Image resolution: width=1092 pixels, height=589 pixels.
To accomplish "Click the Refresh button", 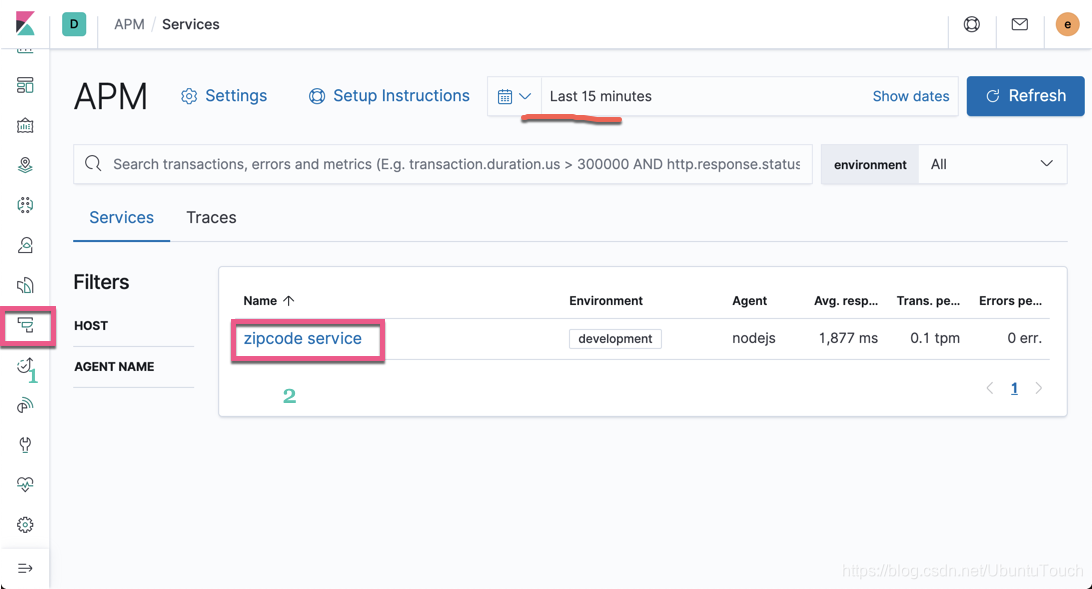I will click(x=1025, y=96).
